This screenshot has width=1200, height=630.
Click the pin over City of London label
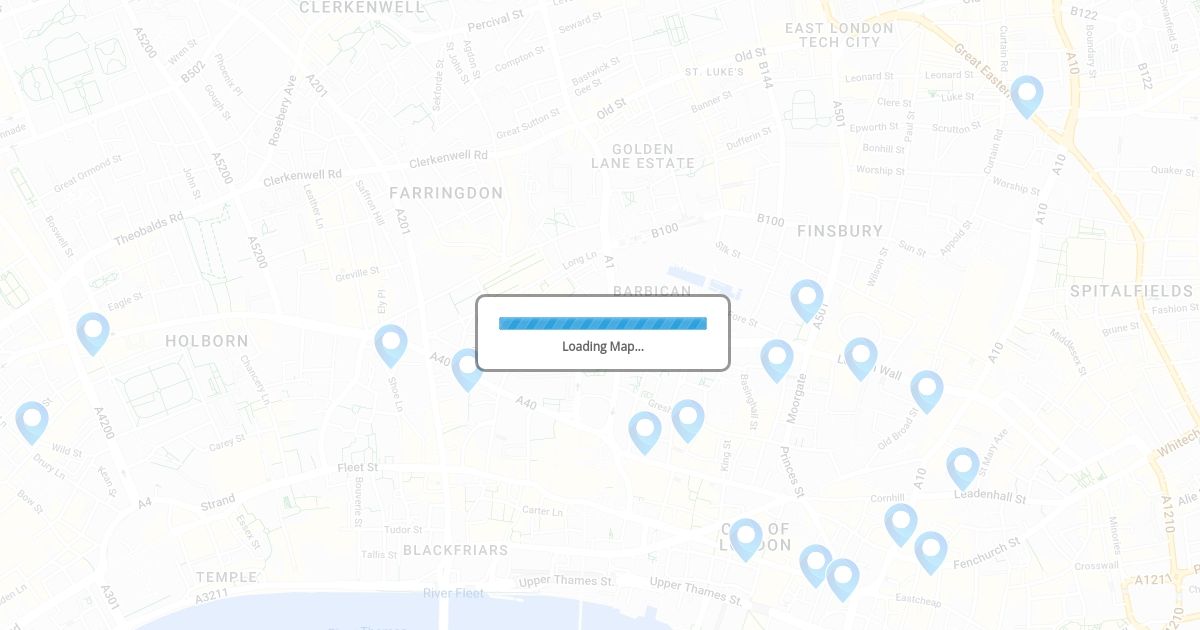pyautogui.click(x=746, y=539)
